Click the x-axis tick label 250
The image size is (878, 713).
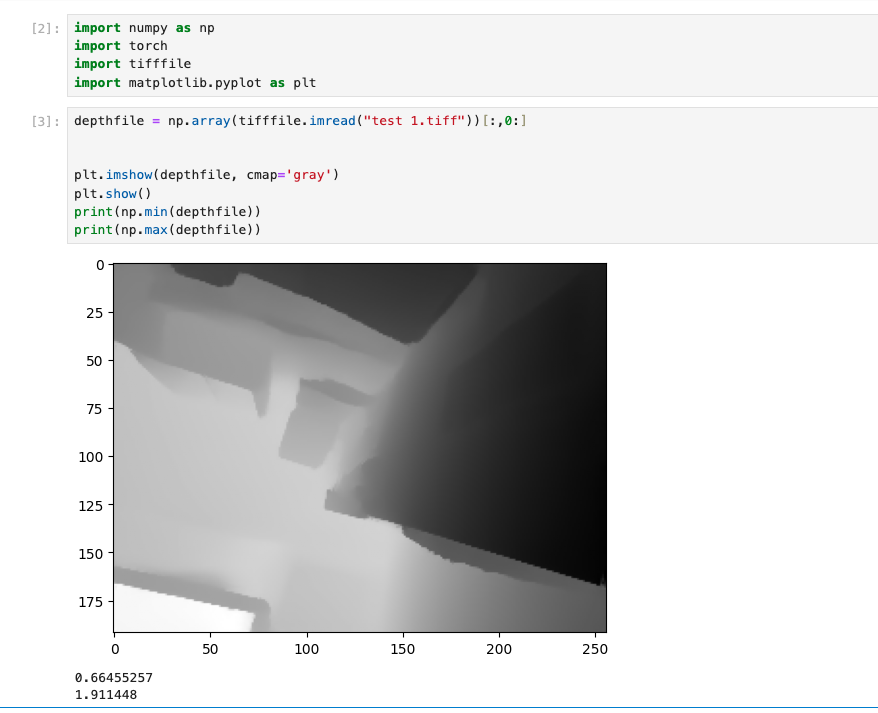tap(595, 649)
